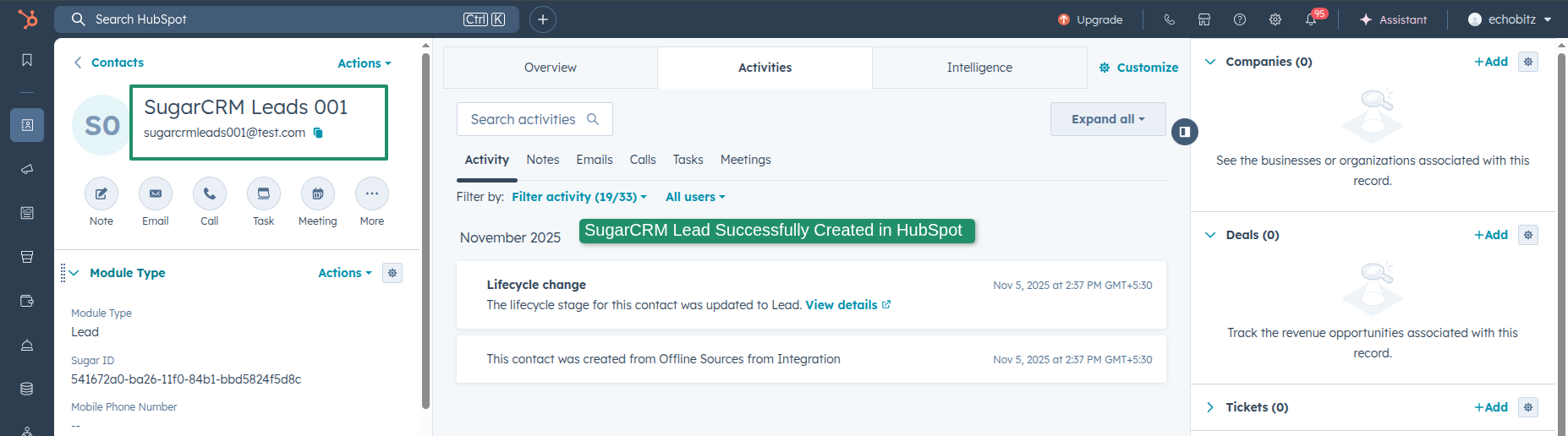Copy contact email to clipboard icon

pyautogui.click(x=318, y=133)
